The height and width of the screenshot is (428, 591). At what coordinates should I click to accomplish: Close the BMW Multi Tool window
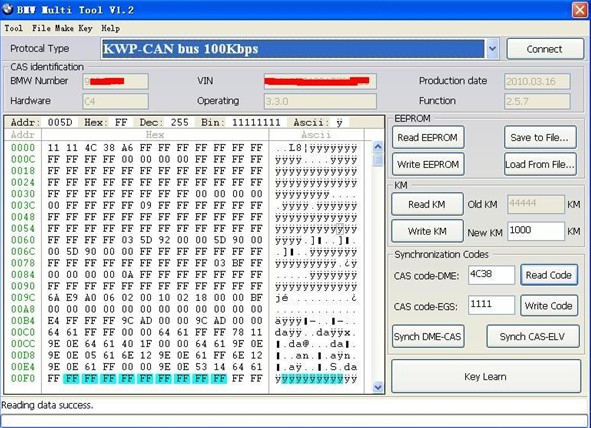click(580, 10)
